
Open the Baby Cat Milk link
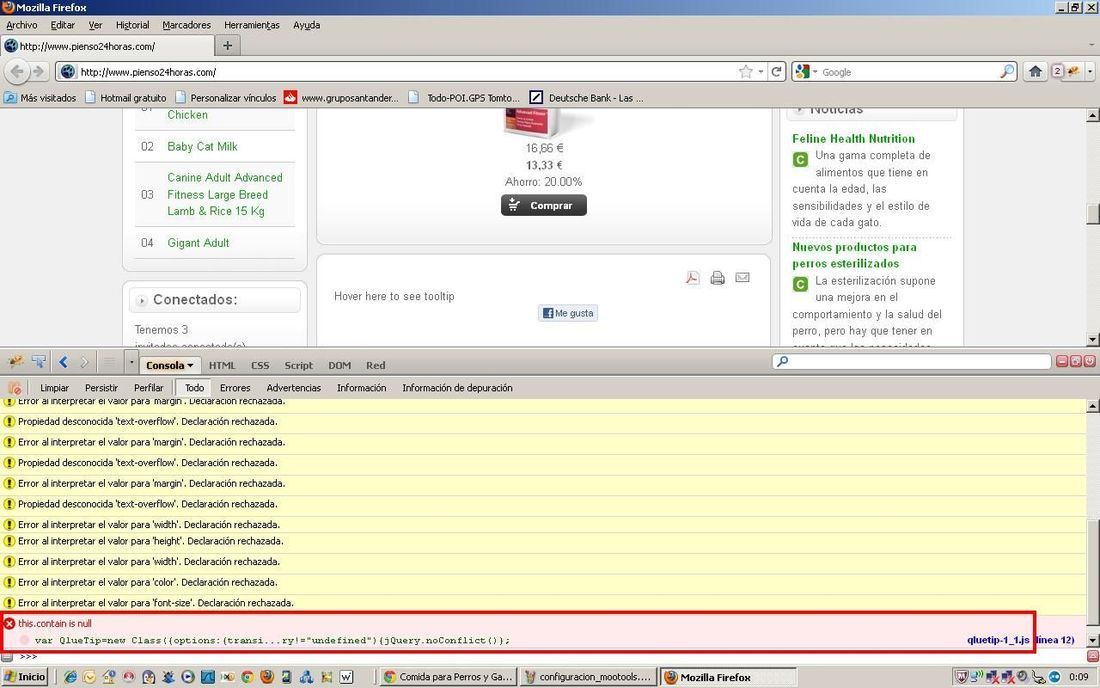pyautogui.click(x=202, y=147)
